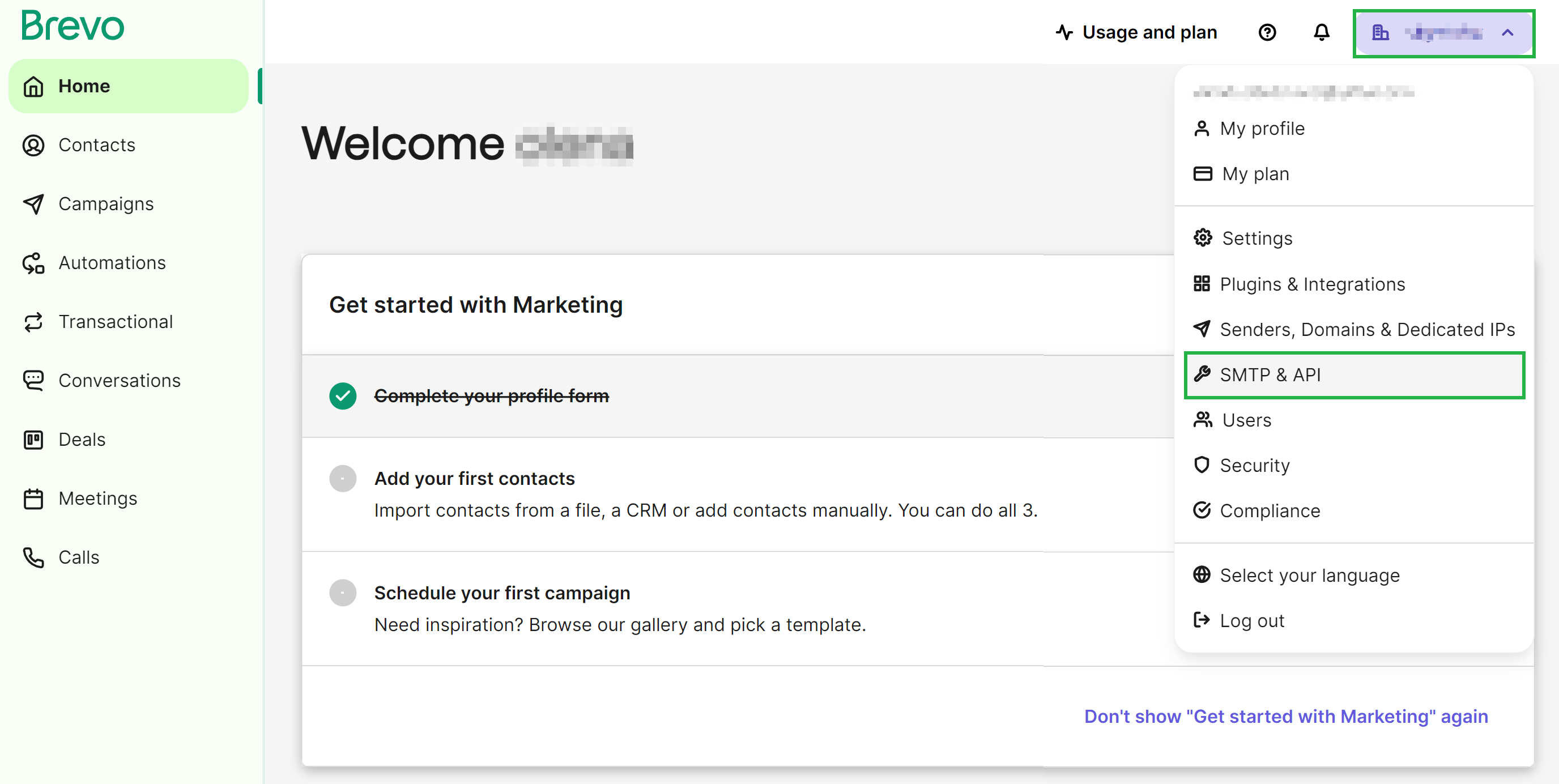Image resolution: width=1559 pixels, height=784 pixels.
Task: Click Don't show Get started again link
Action: [x=1285, y=716]
